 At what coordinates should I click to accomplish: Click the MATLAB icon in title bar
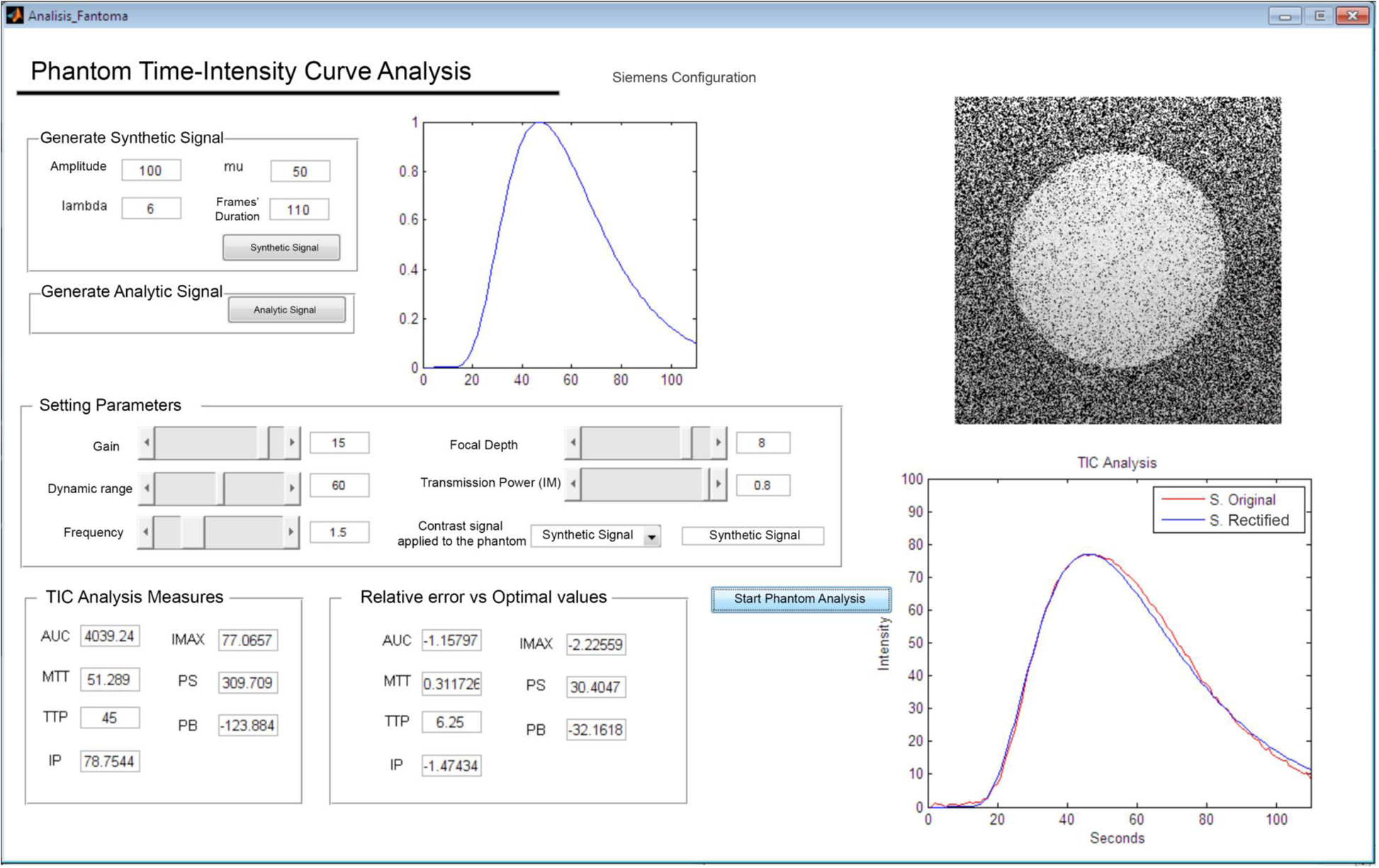point(14,15)
